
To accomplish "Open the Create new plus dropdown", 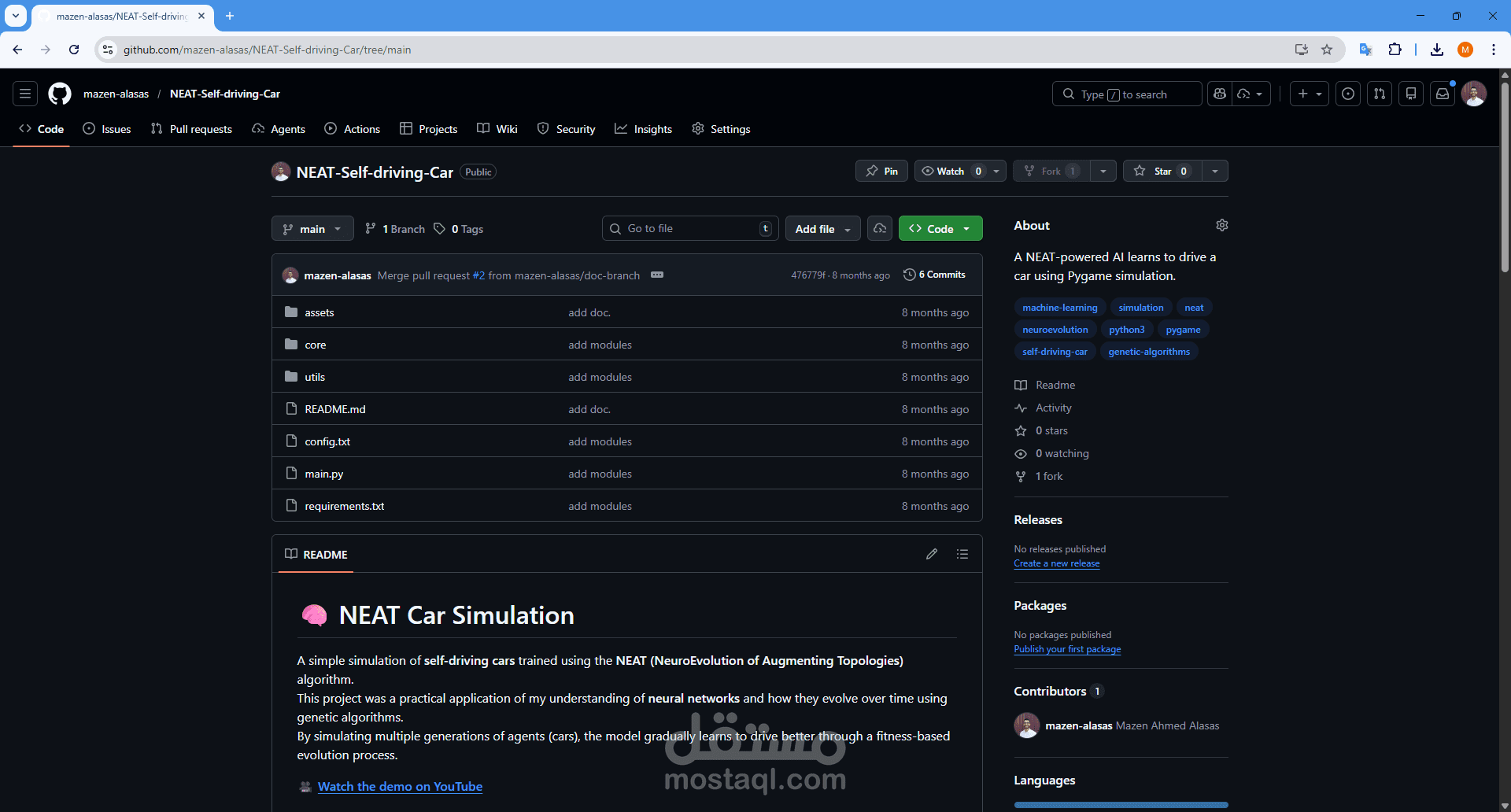I will tap(1310, 94).
